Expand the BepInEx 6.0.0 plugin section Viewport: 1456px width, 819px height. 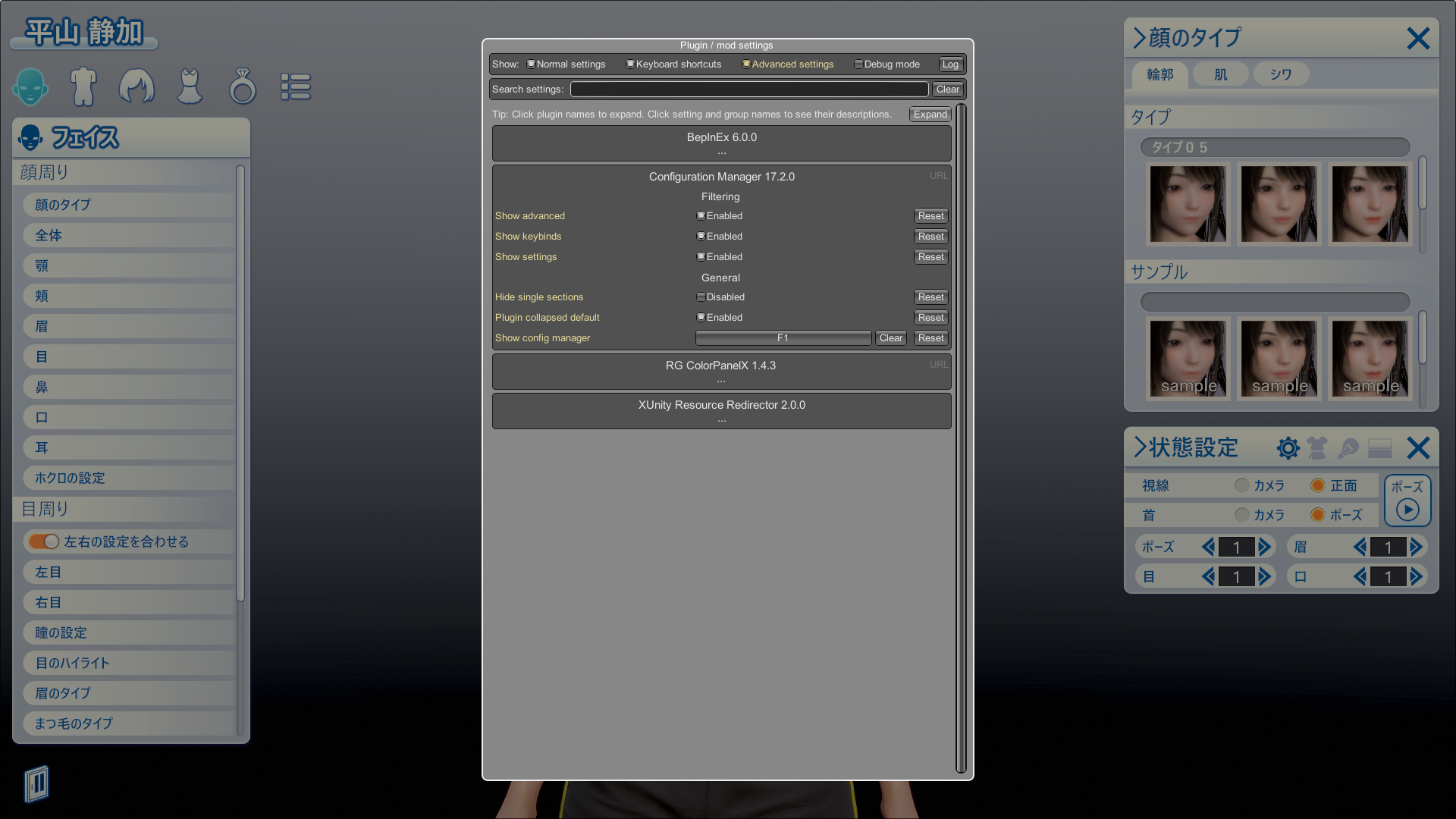[721, 143]
